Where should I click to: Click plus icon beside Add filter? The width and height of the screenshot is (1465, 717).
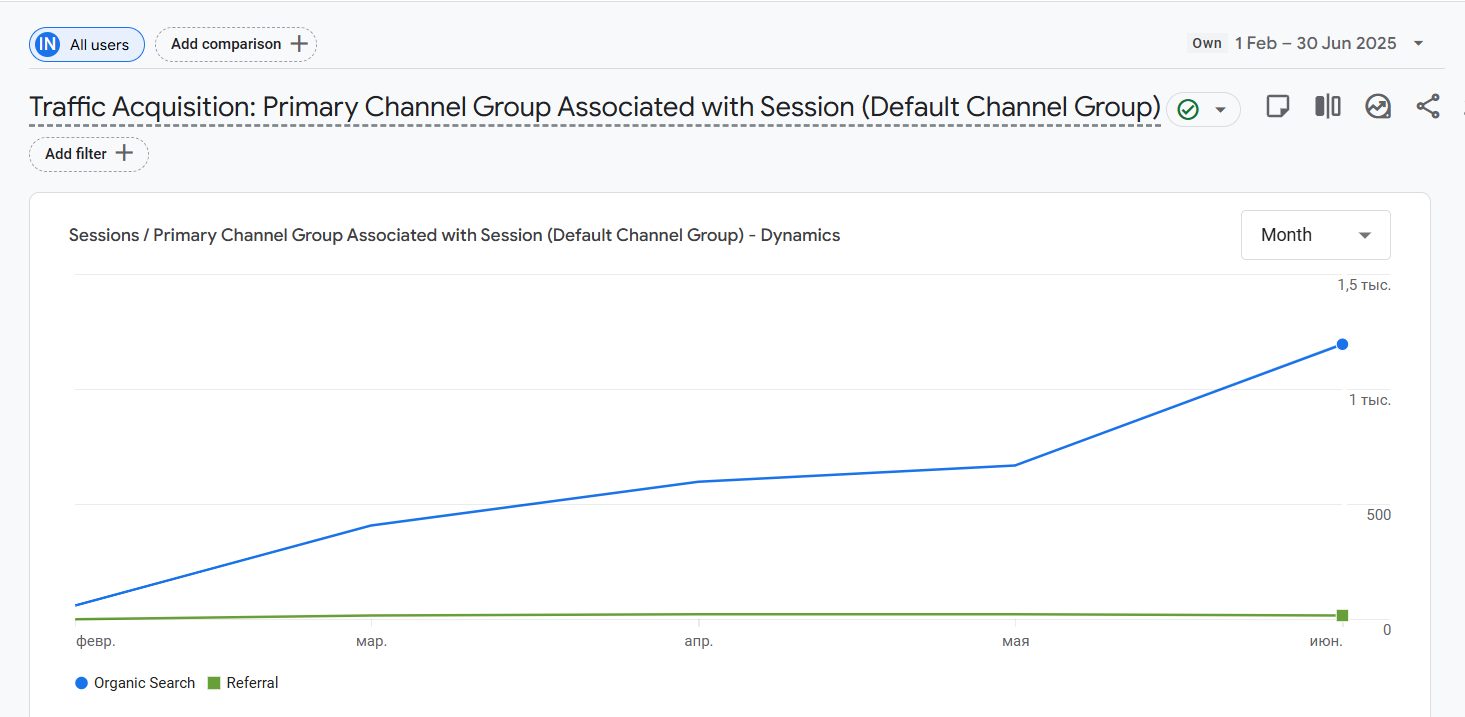point(124,154)
